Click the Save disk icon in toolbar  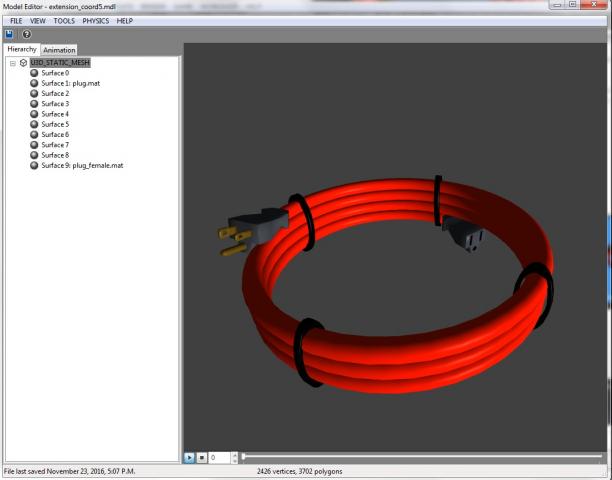(10, 34)
